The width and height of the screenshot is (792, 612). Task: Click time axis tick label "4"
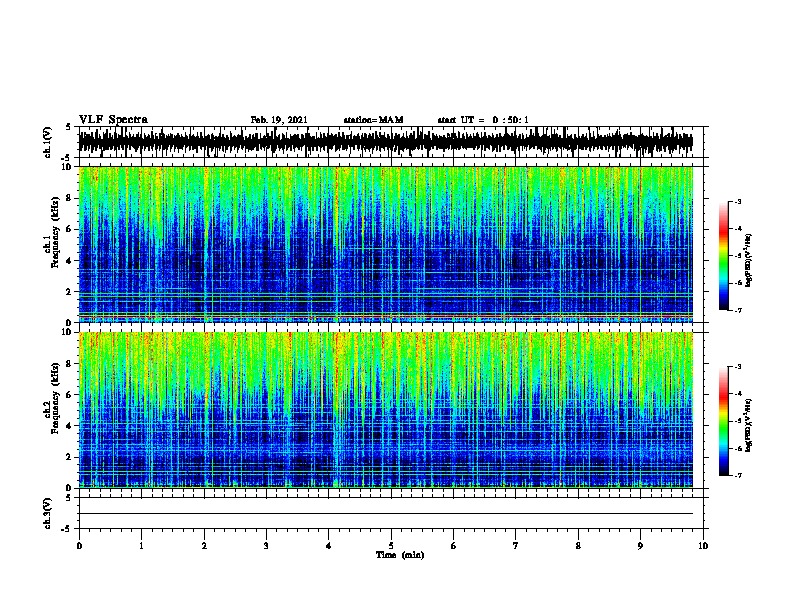(329, 546)
